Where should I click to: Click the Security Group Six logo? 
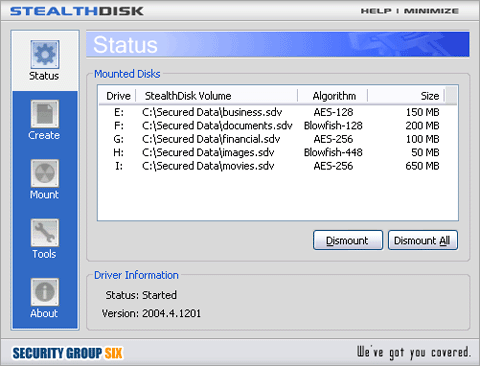(68, 353)
